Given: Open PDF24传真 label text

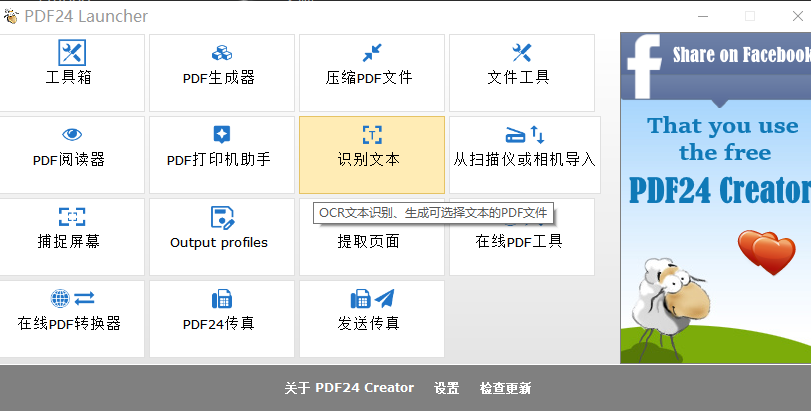Looking at the screenshot, I should tap(219, 324).
